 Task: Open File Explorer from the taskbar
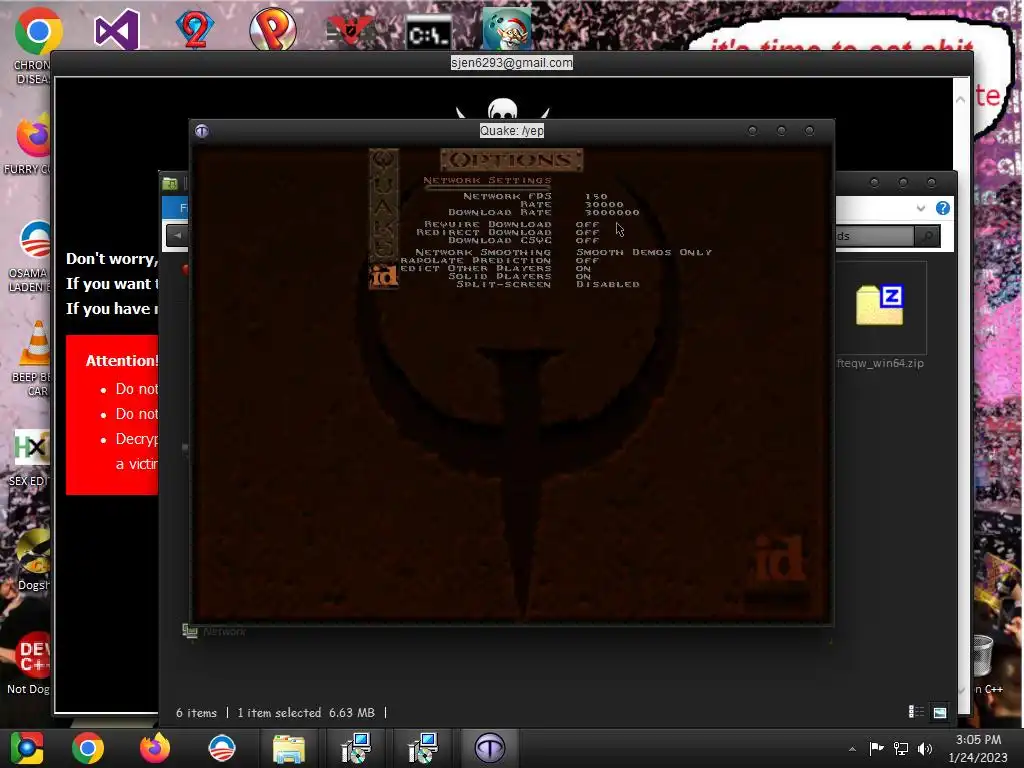(x=289, y=748)
